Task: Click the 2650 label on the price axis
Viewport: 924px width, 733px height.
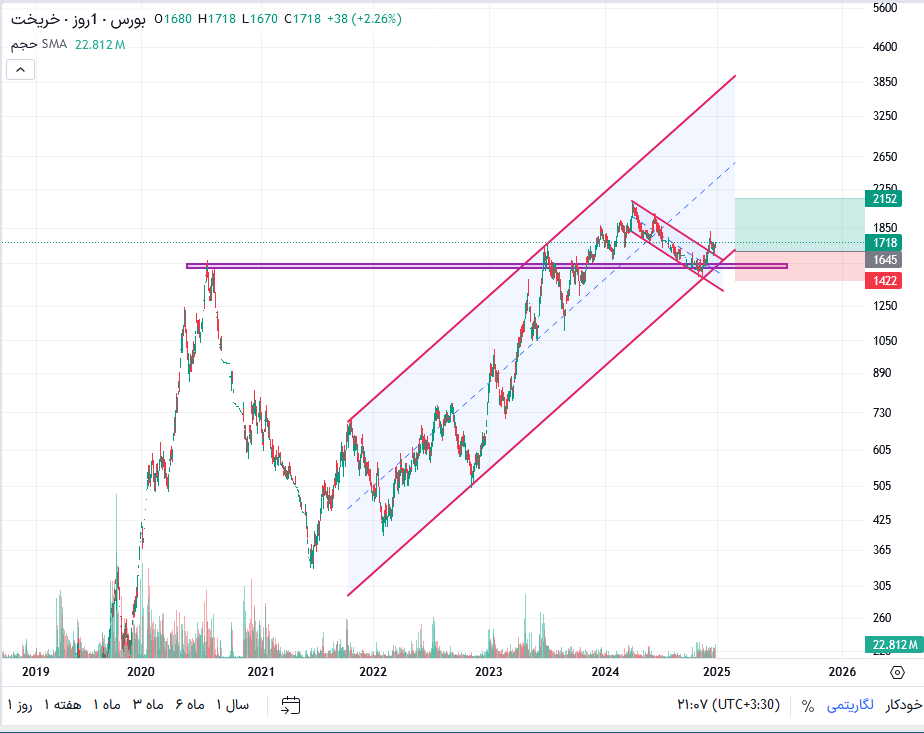Action: point(885,157)
